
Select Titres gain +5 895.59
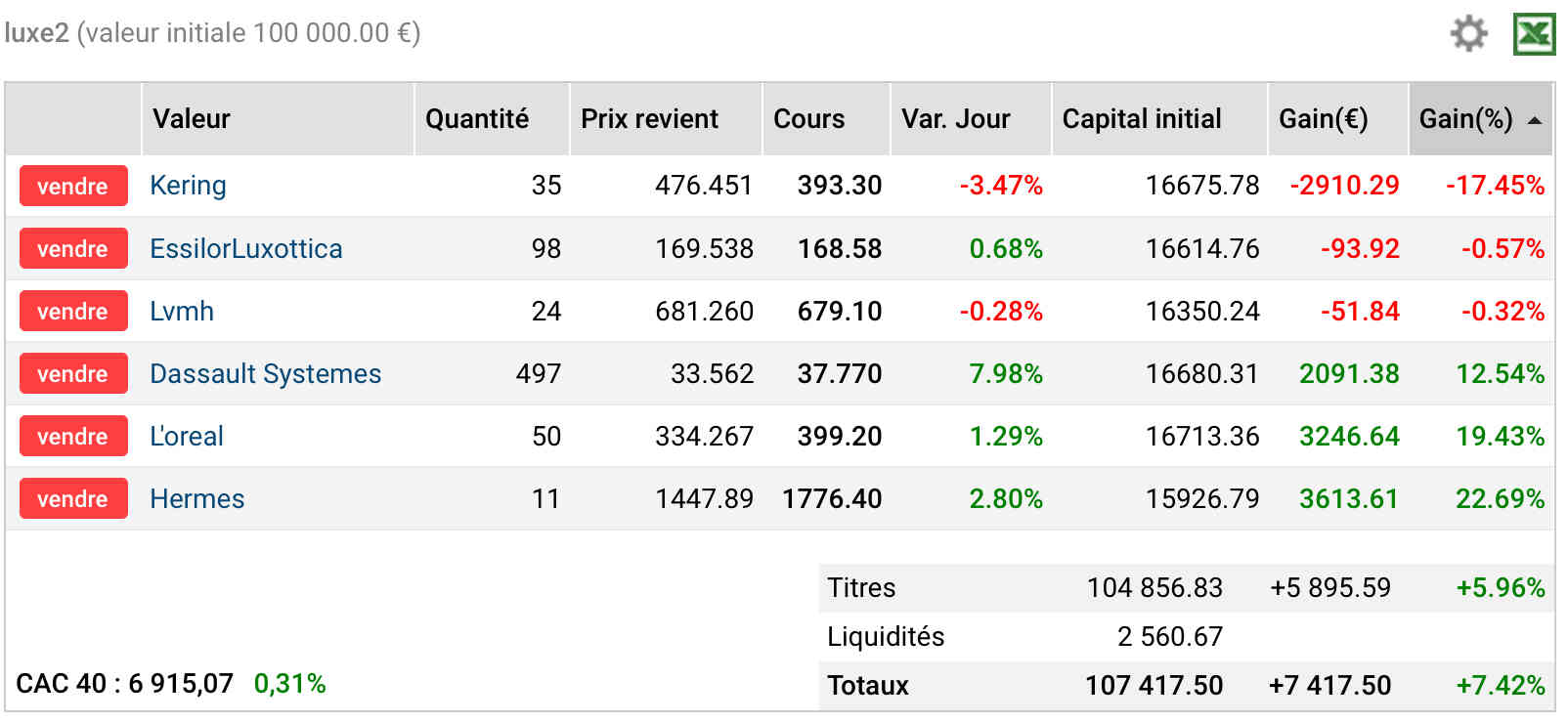(x=1329, y=587)
